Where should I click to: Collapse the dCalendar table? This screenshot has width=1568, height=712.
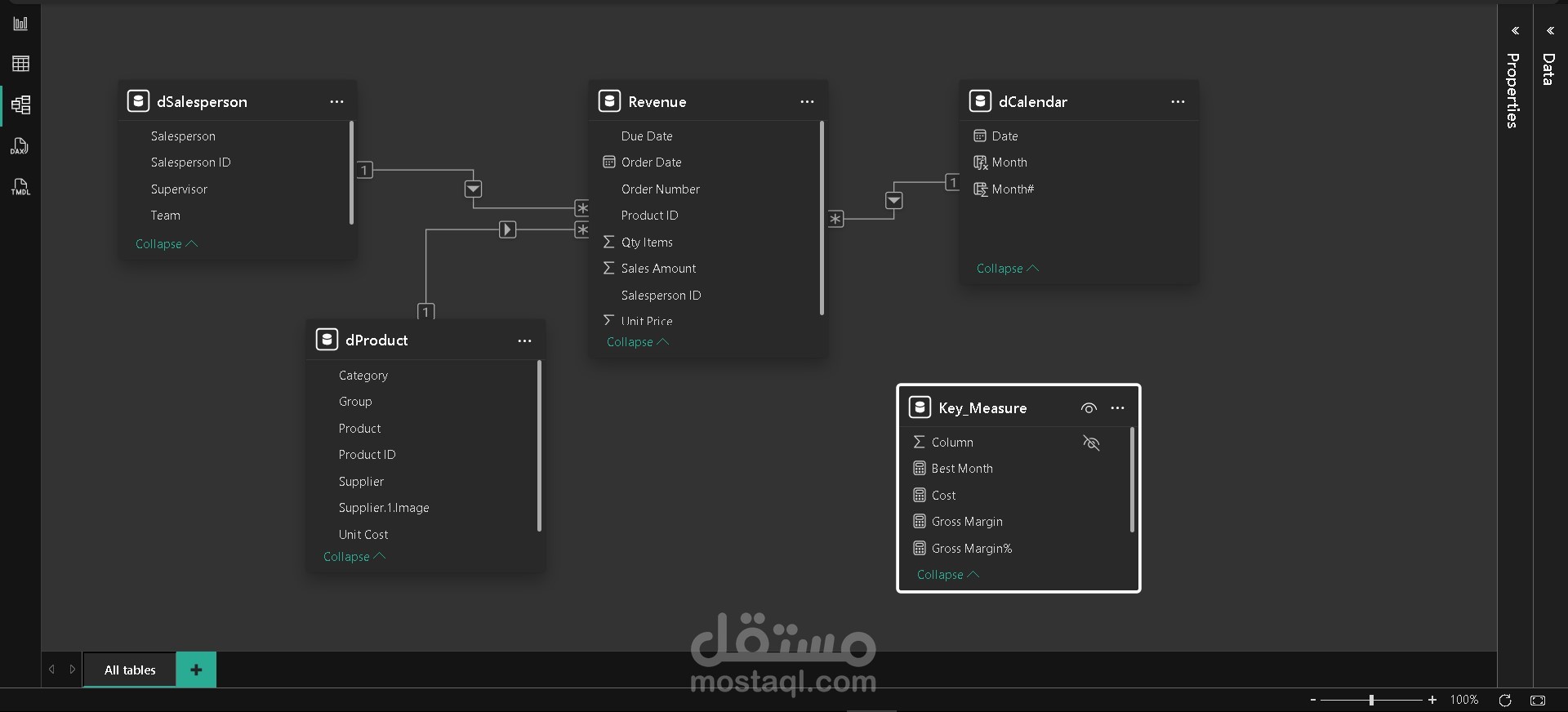1008,269
